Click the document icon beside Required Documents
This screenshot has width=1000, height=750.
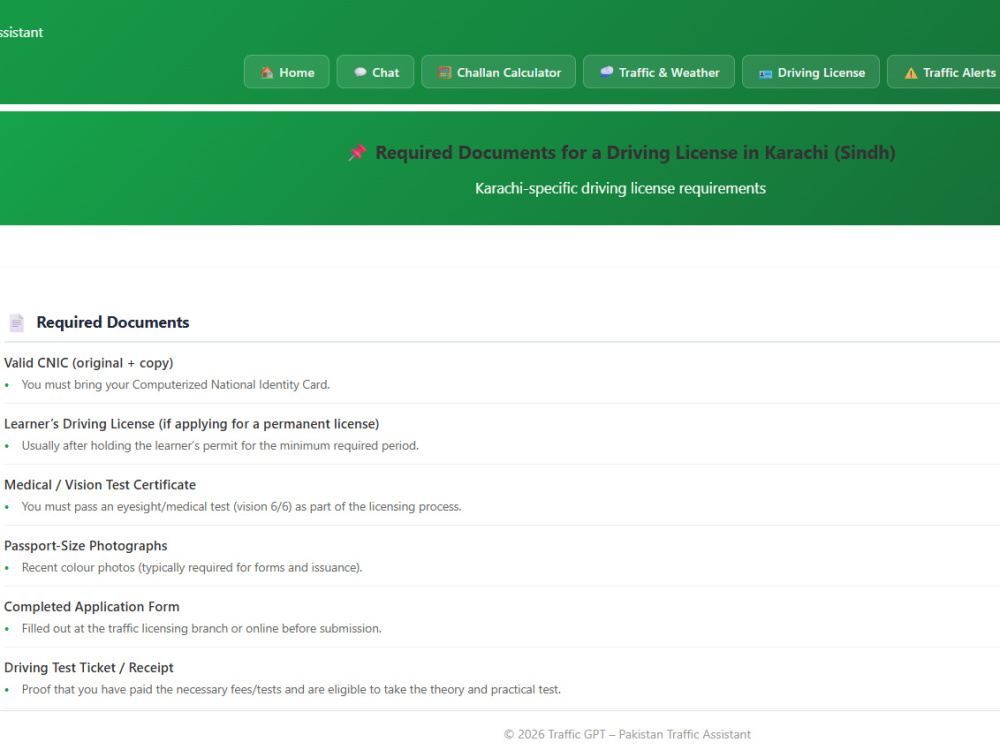[x=17, y=323]
